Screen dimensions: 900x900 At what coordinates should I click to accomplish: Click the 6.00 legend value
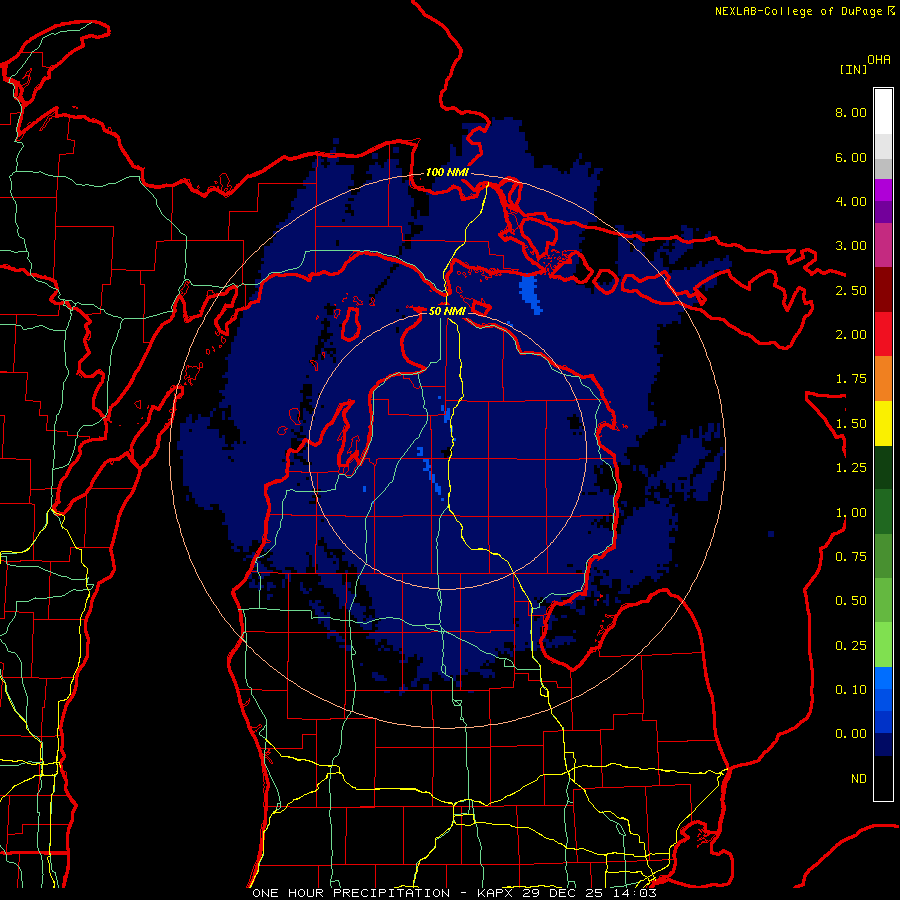tap(851, 157)
